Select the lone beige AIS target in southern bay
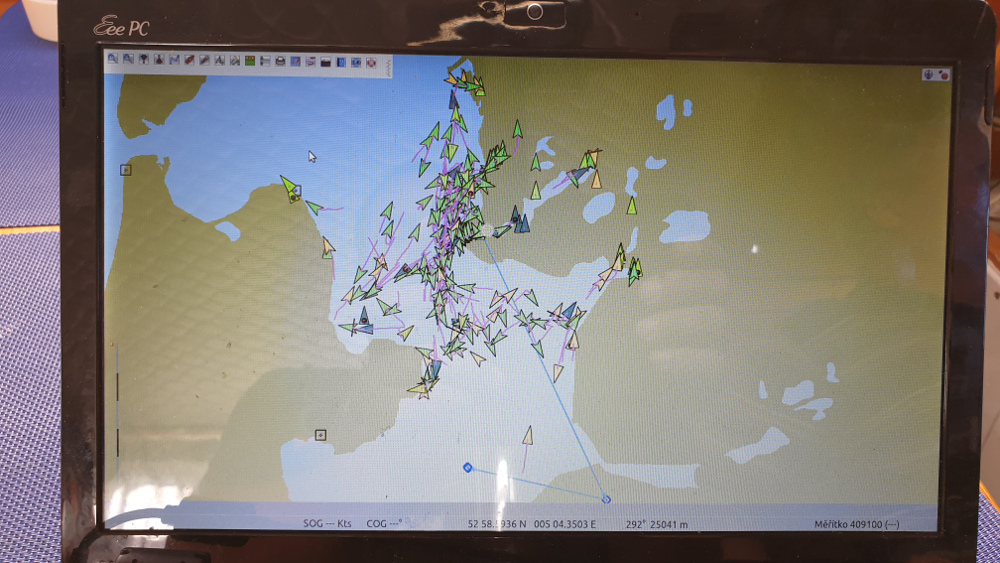The image size is (1000, 563). click(x=527, y=436)
